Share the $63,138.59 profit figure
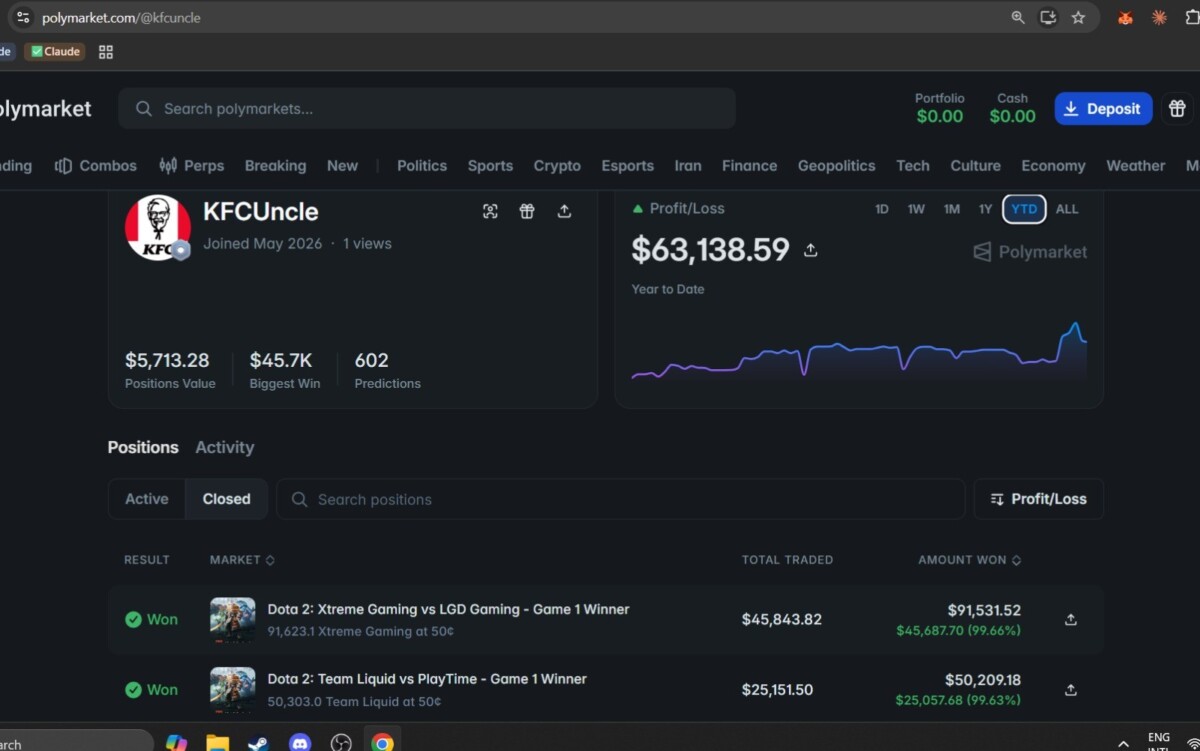 click(811, 250)
